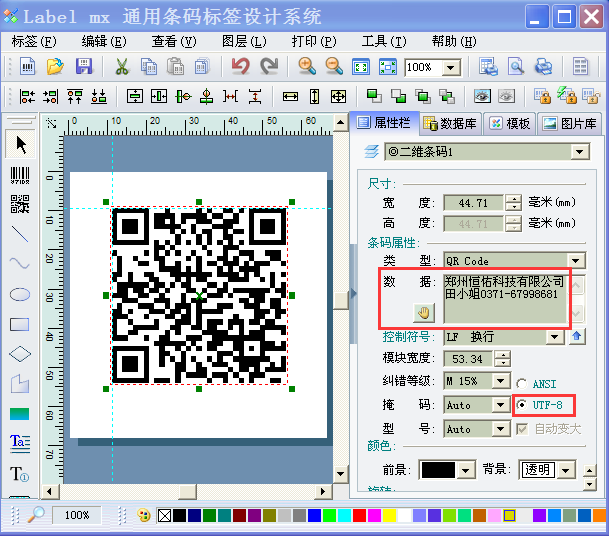The width and height of the screenshot is (609, 536).
Task: Align objects left icon
Action: coord(27,96)
